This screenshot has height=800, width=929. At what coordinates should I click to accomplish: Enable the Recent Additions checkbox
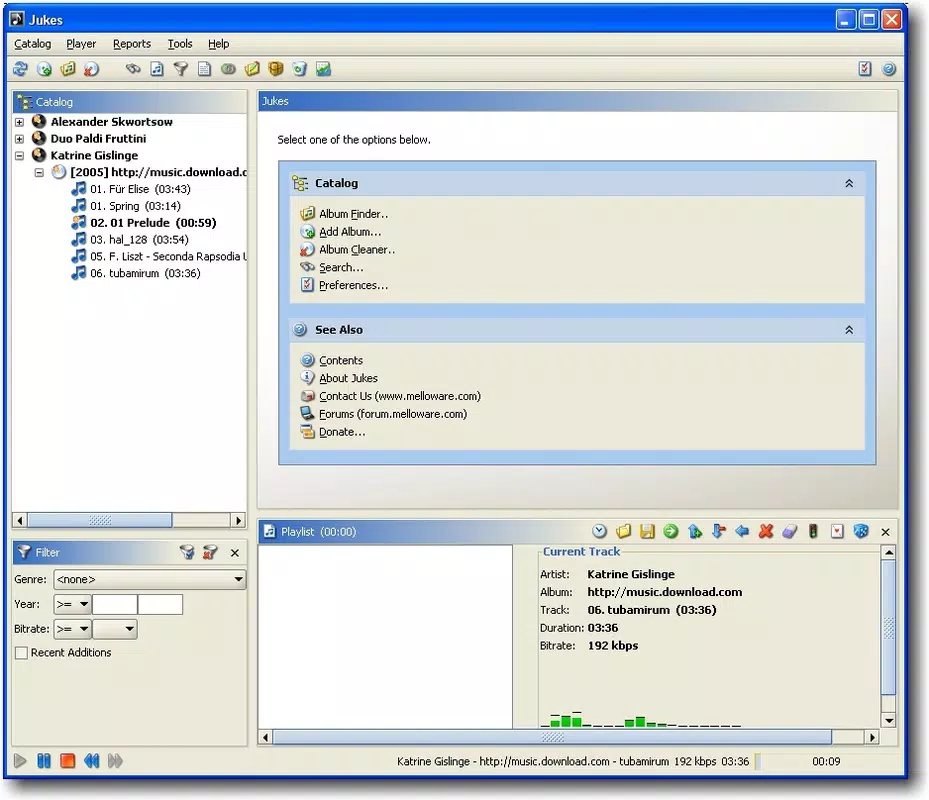point(22,652)
